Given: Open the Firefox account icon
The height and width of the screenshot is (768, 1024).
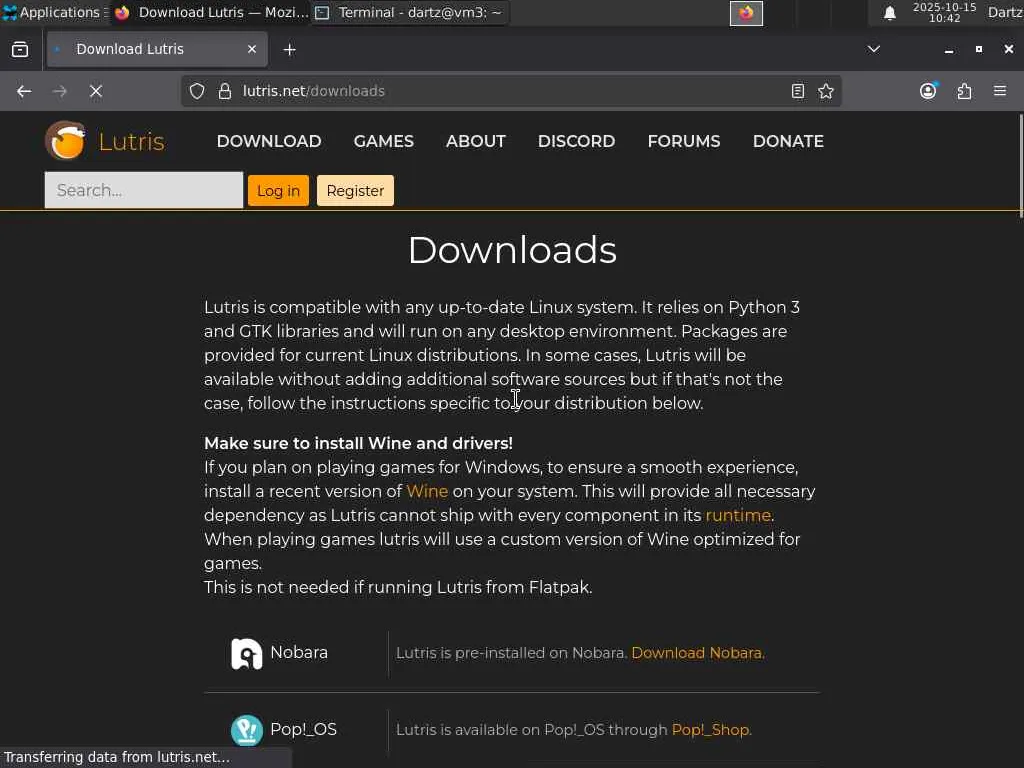Looking at the screenshot, I should coord(928,91).
